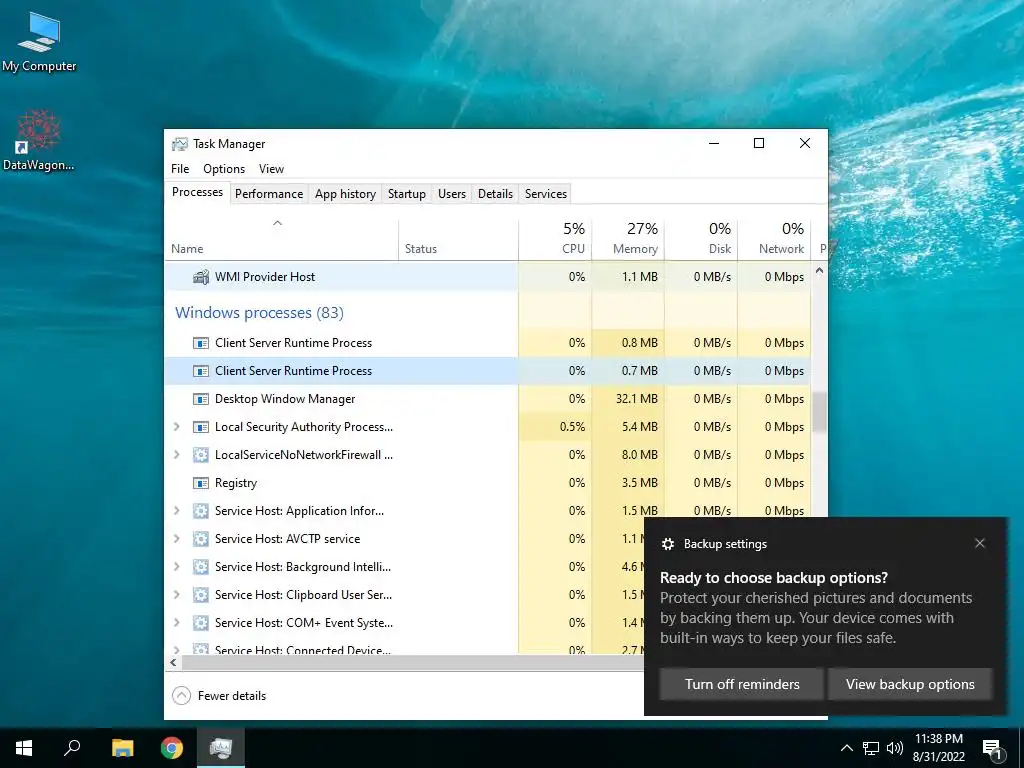Click the horizontal scrollbar left arrow
The image size is (1024, 768).
pos(173,663)
